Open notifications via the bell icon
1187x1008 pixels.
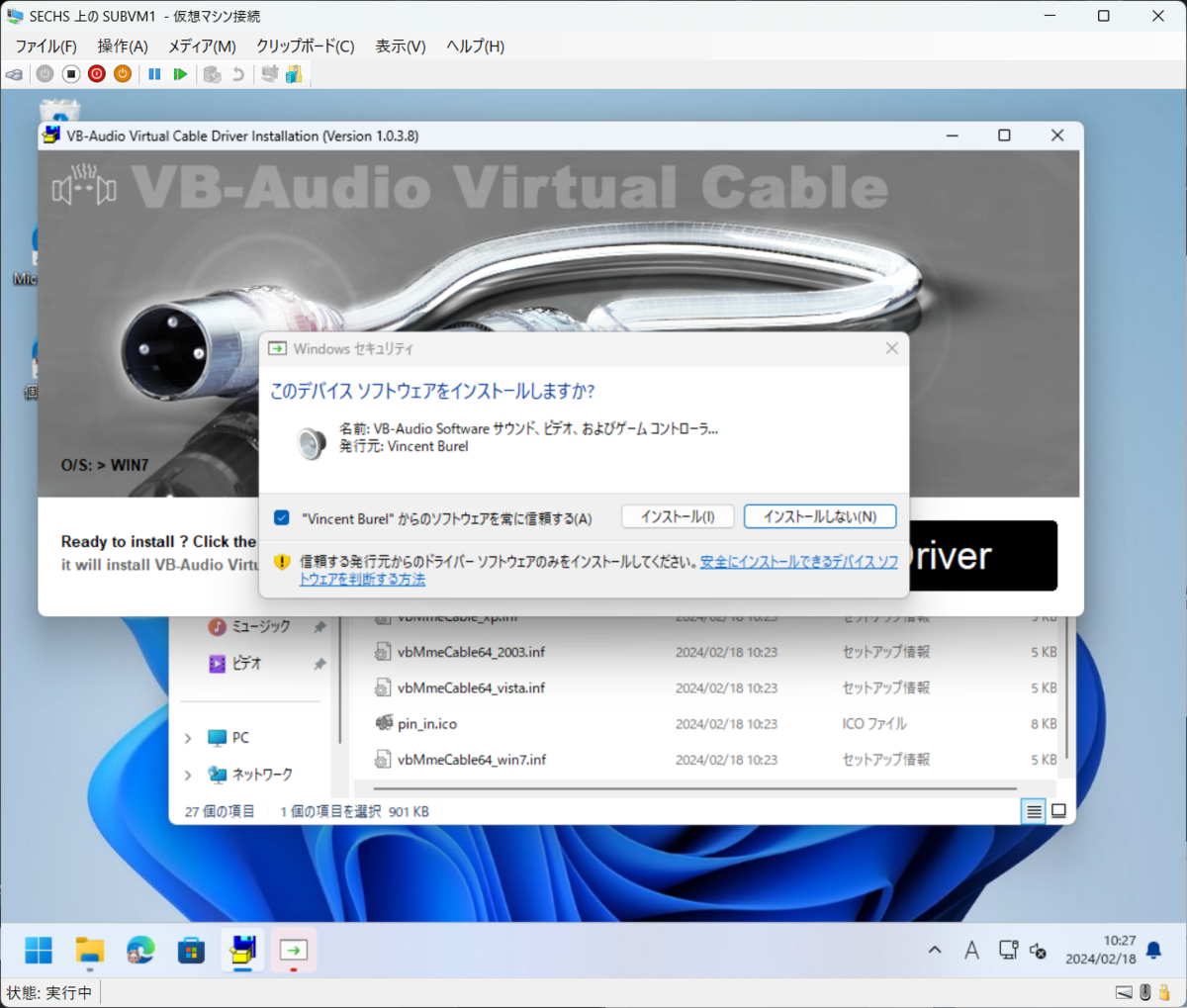[x=1153, y=951]
